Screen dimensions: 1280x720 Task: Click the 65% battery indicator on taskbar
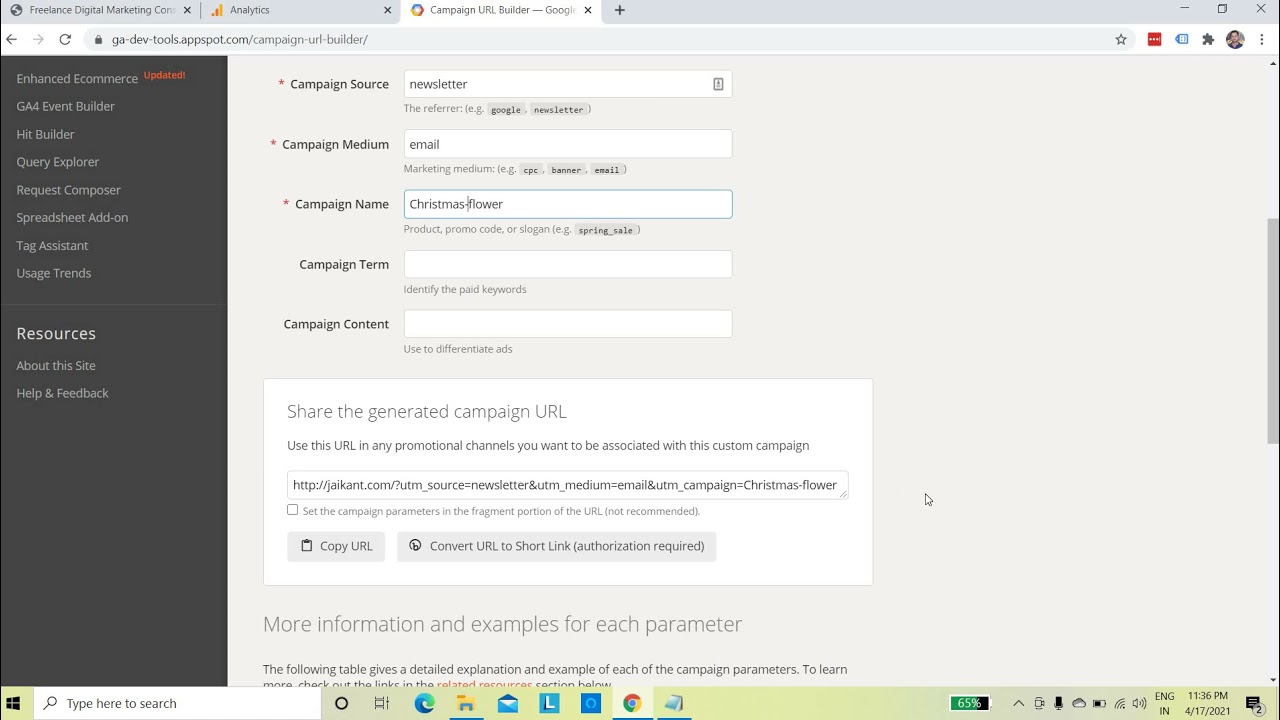point(970,703)
